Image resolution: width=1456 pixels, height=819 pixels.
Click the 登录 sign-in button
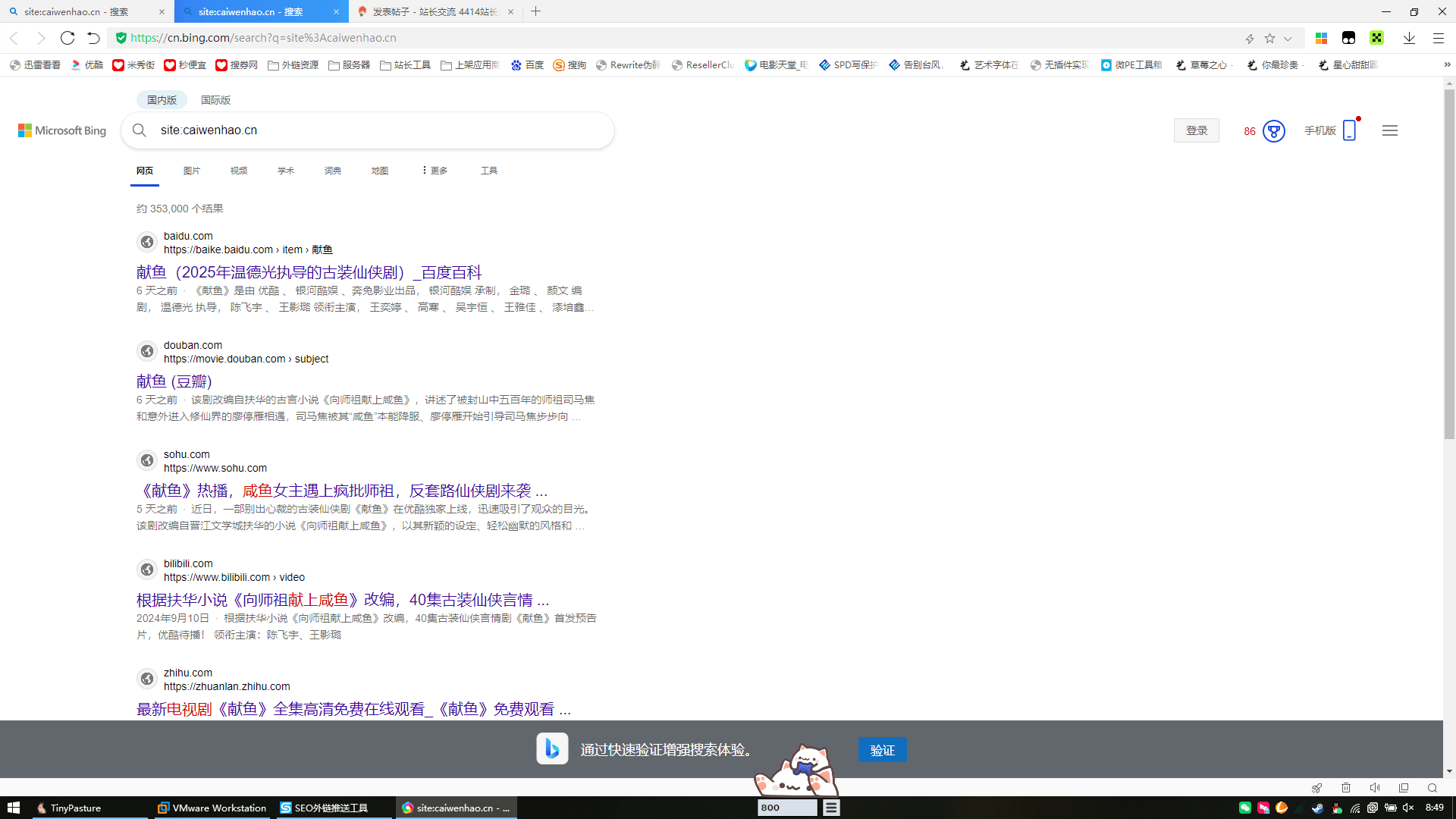[x=1197, y=130]
